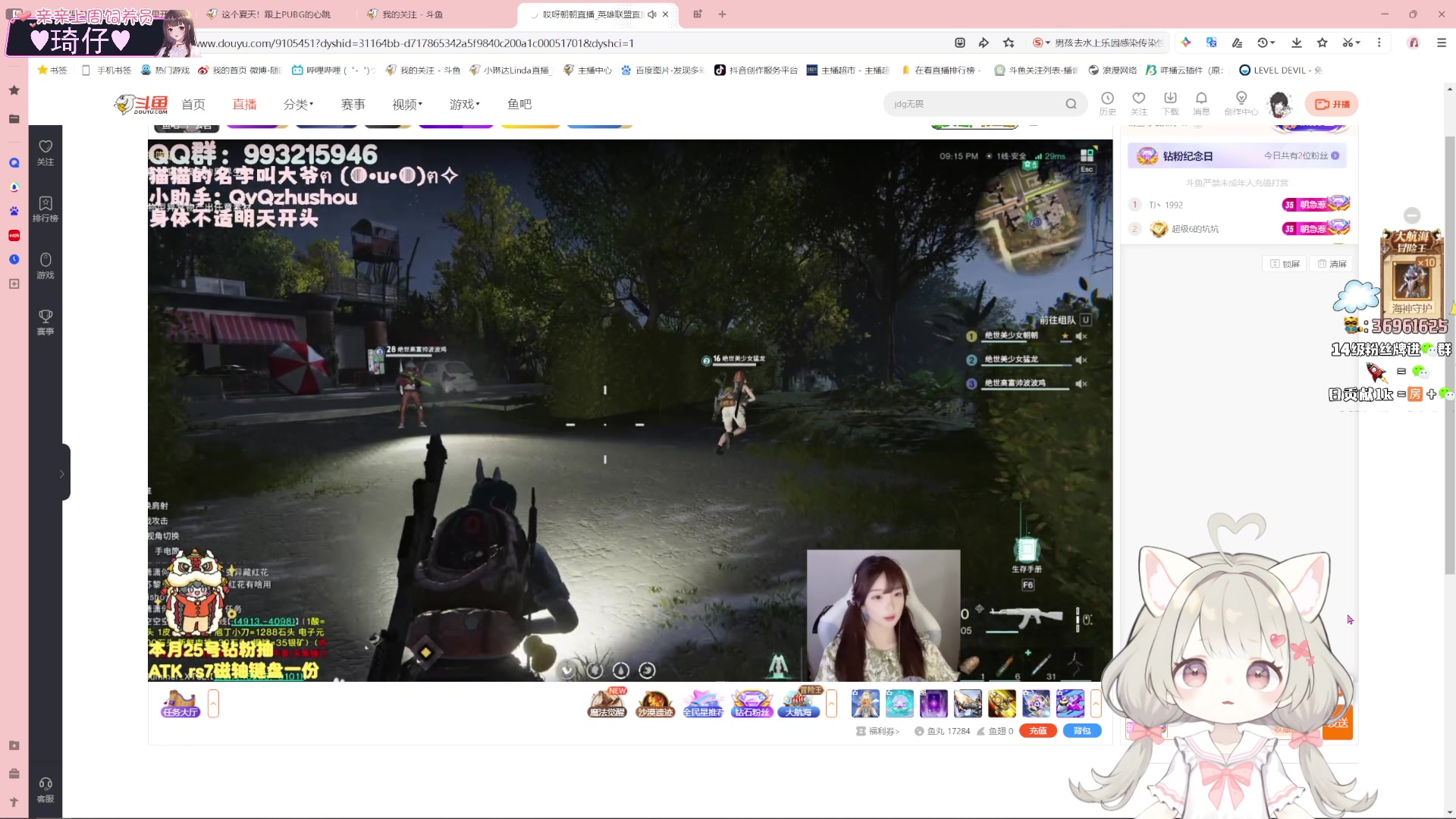
Task: Click the 充值 recharge button
Action: [1038, 731]
